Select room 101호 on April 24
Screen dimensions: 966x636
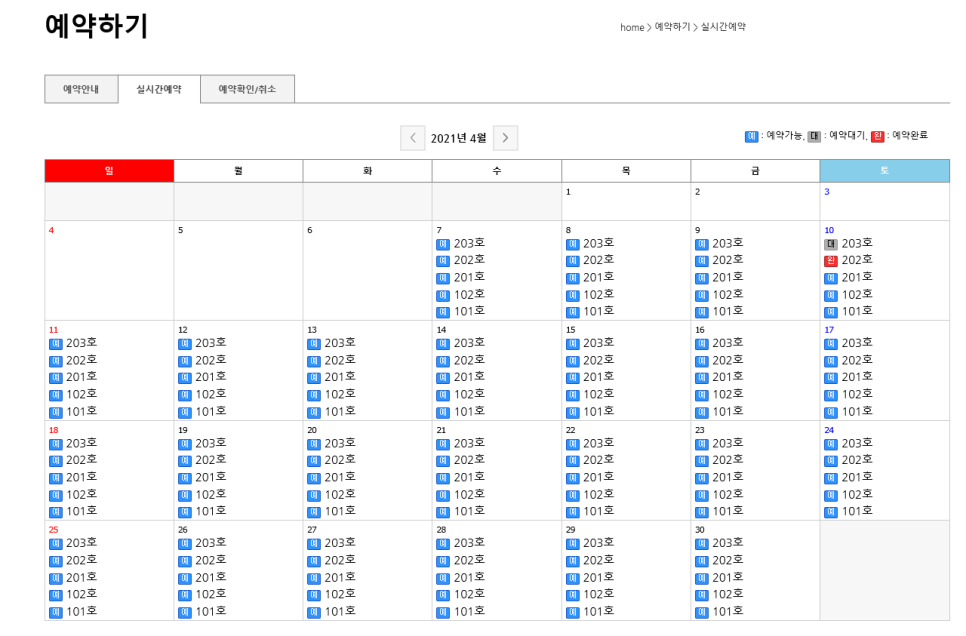click(857, 511)
